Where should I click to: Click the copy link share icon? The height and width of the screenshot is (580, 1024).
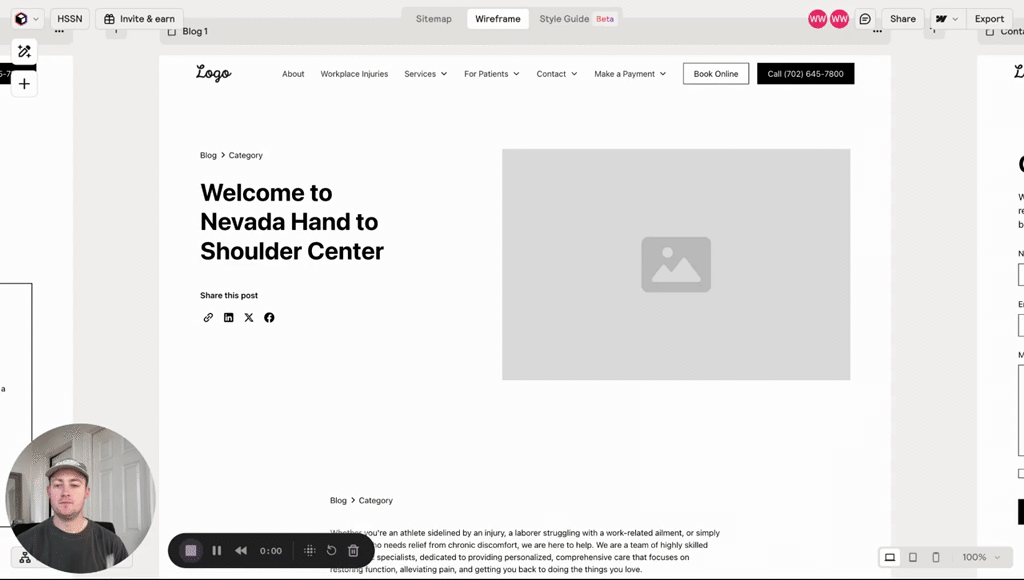click(x=208, y=318)
